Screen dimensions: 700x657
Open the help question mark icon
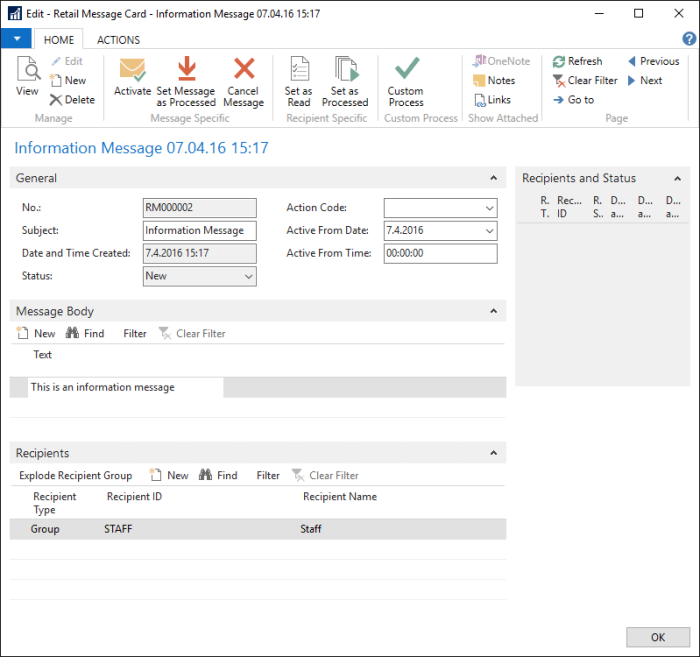click(689, 39)
